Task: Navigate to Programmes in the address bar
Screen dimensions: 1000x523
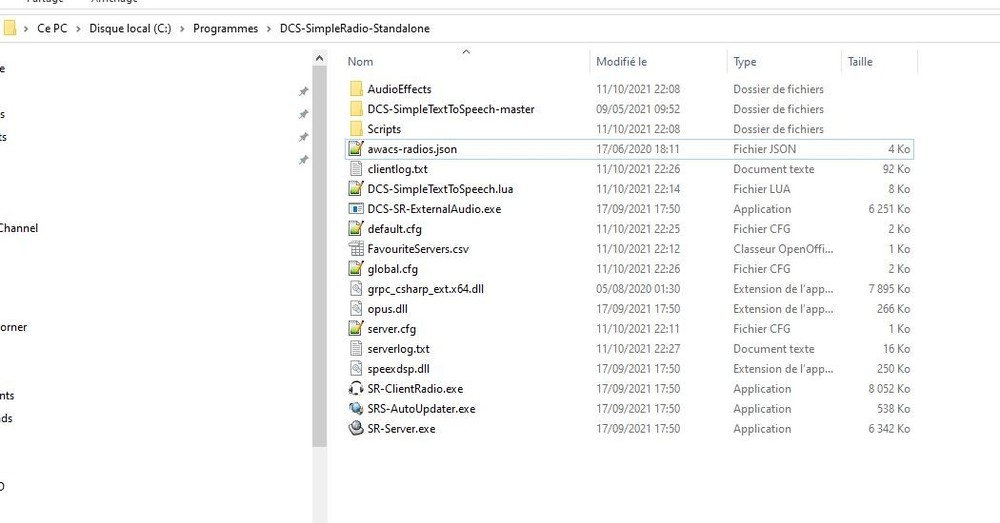Action: click(x=225, y=29)
